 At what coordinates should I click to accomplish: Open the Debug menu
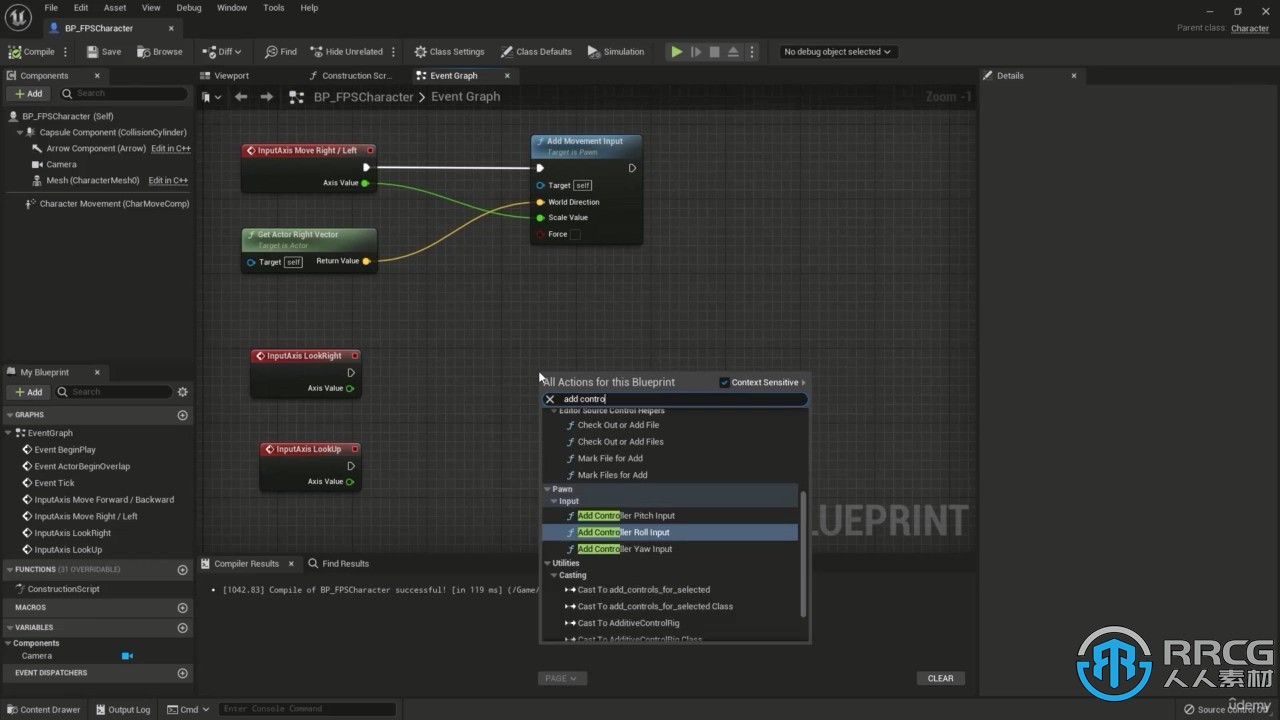[189, 8]
